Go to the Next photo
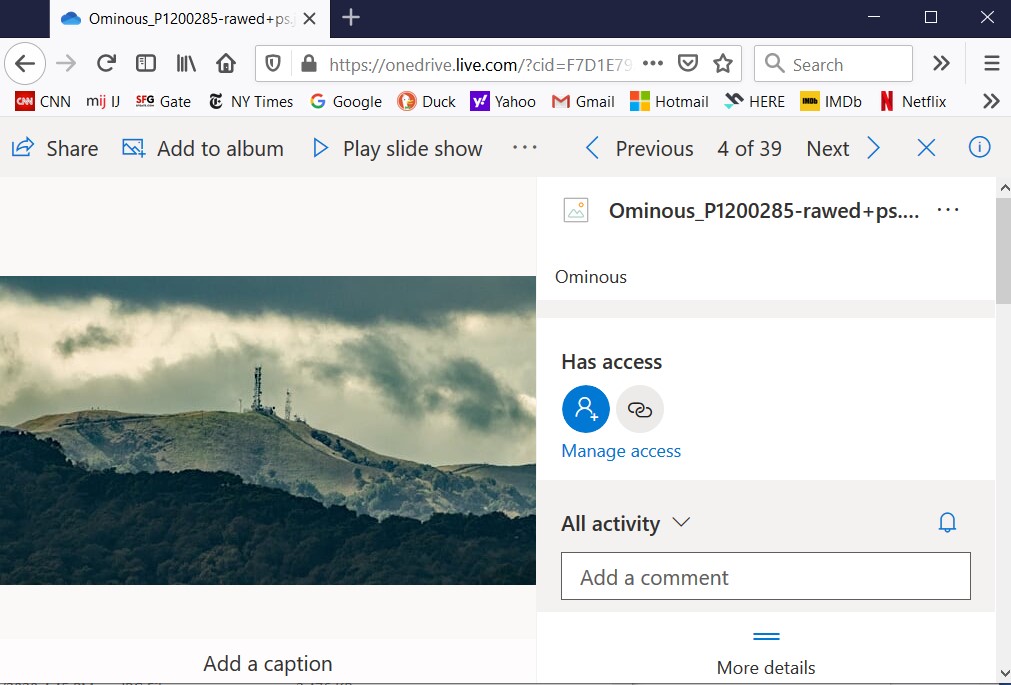This screenshot has height=685, width=1011. [843, 148]
